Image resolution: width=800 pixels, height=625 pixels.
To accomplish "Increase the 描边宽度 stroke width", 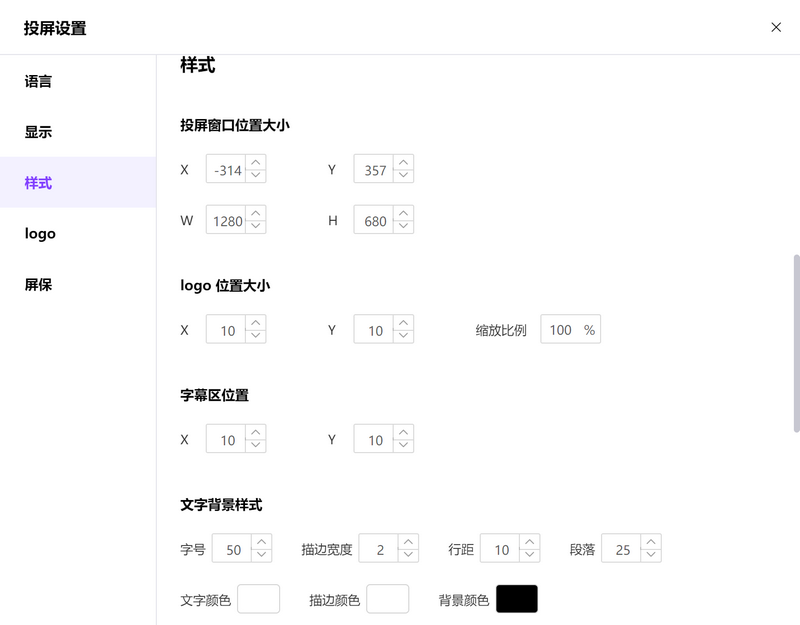I will click(x=408, y=542).
